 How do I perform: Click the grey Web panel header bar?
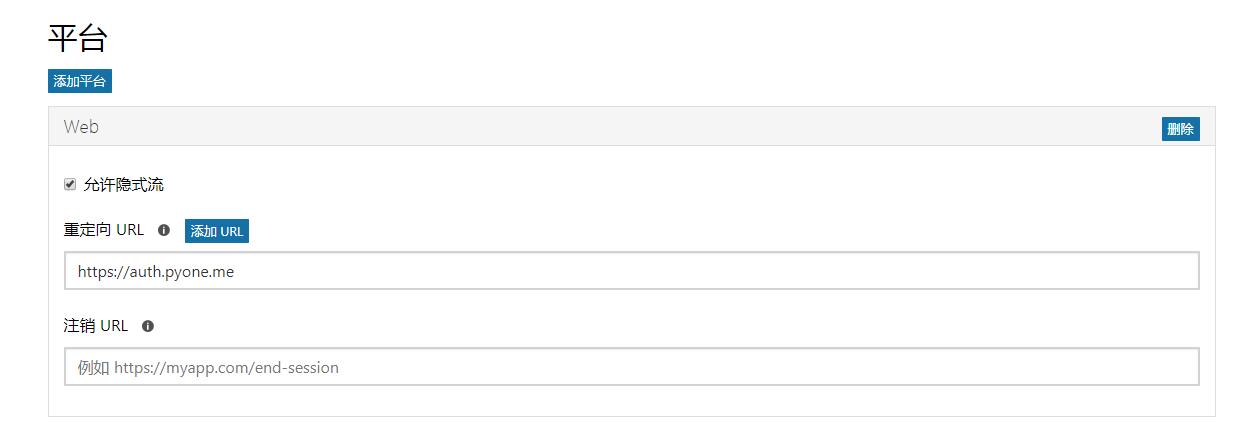[x=600, y=127]
